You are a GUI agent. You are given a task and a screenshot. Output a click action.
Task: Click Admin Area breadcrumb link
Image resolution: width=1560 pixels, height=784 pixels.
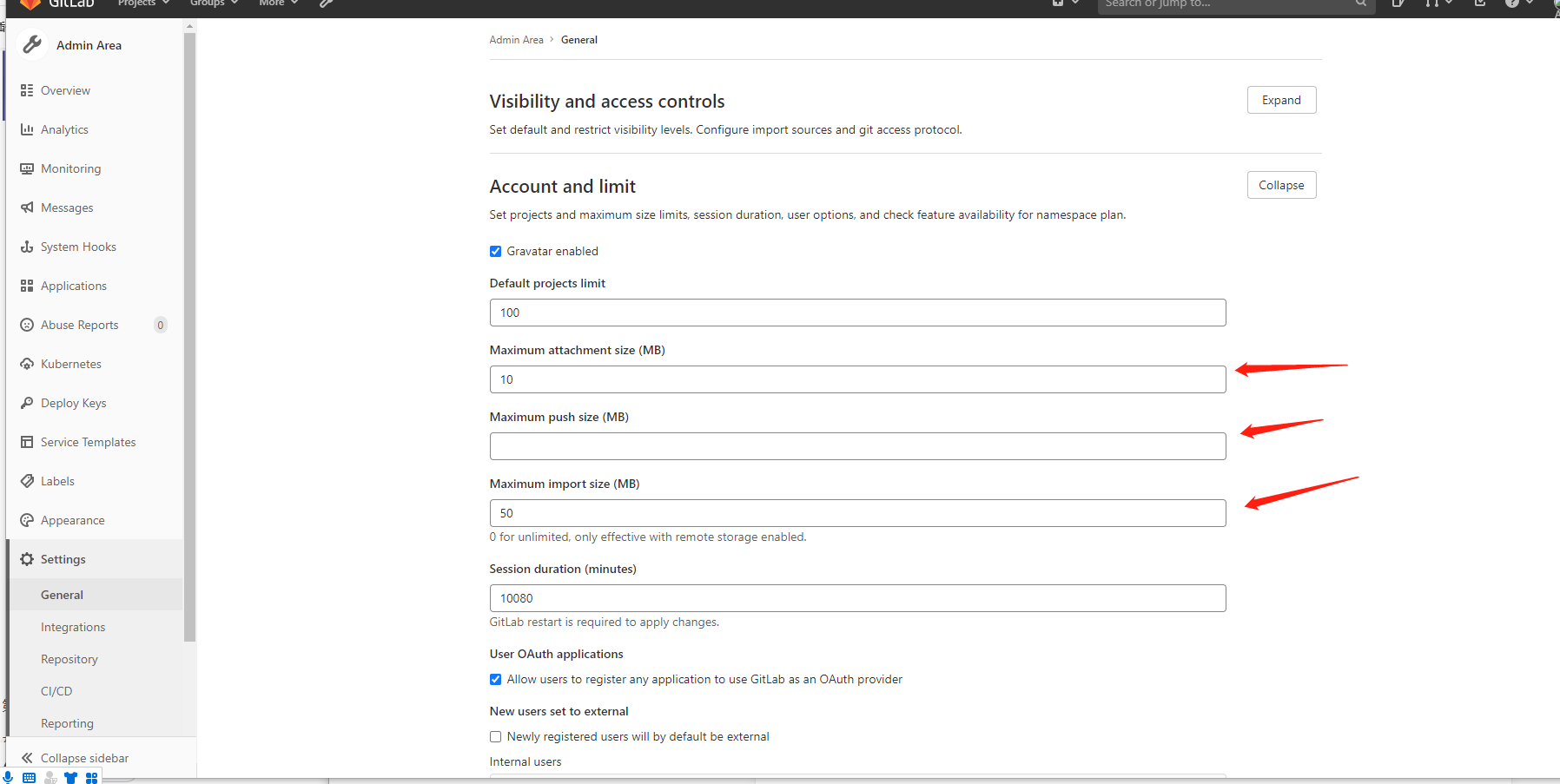tap(516, 40)
